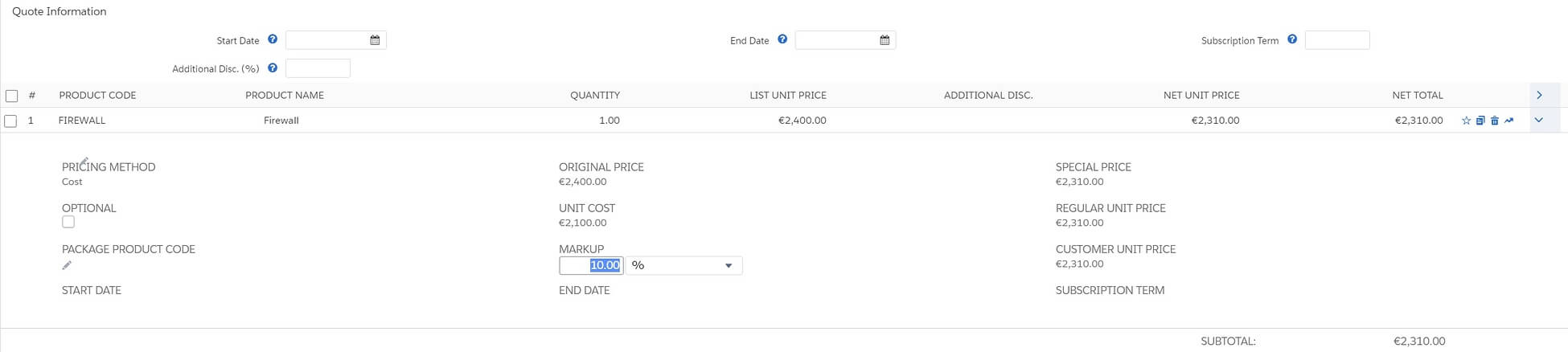Viewport: 1568px width, 352px height.
Task: Open the Start Date calendar picker
Action: click(x=375, y=40)
